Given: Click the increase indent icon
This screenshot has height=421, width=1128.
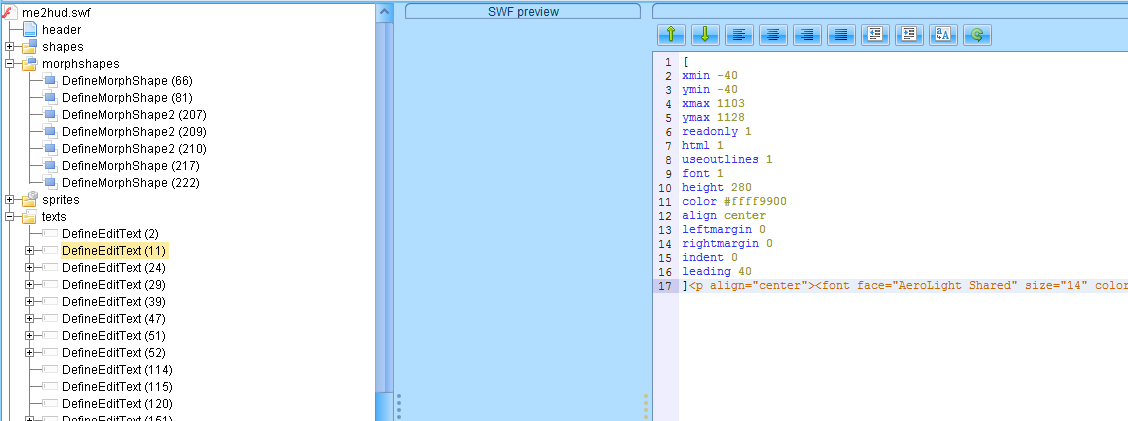Looking at the screenshot, I should (x=909, y=34).
